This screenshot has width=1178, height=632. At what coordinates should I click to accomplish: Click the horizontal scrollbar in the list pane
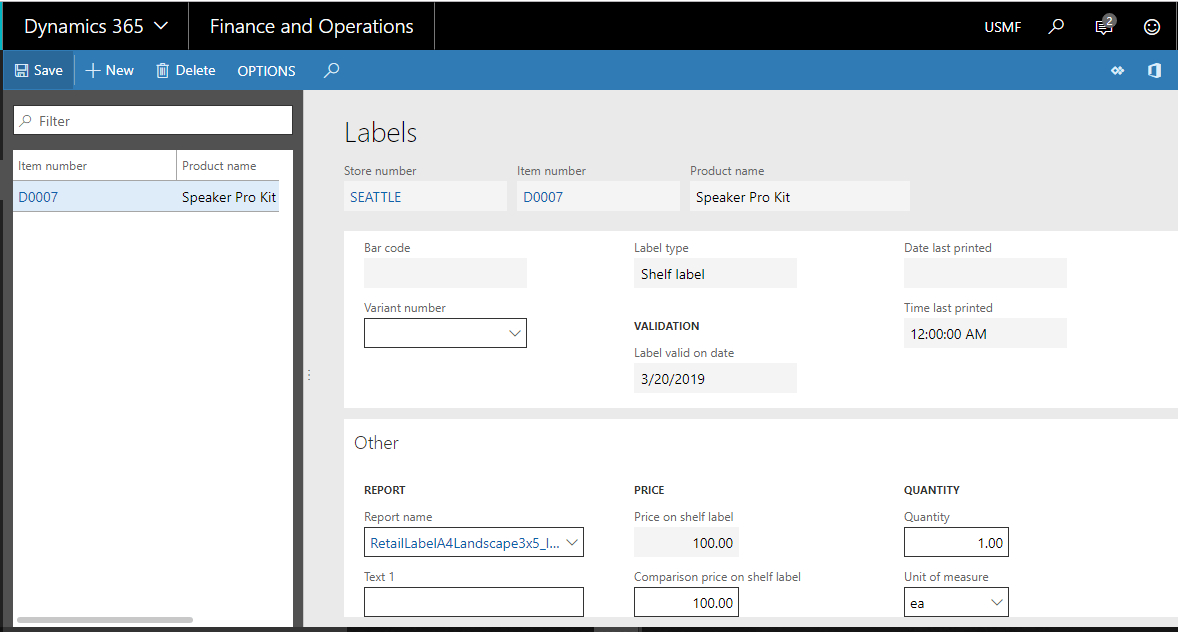(x=105, y=620)
